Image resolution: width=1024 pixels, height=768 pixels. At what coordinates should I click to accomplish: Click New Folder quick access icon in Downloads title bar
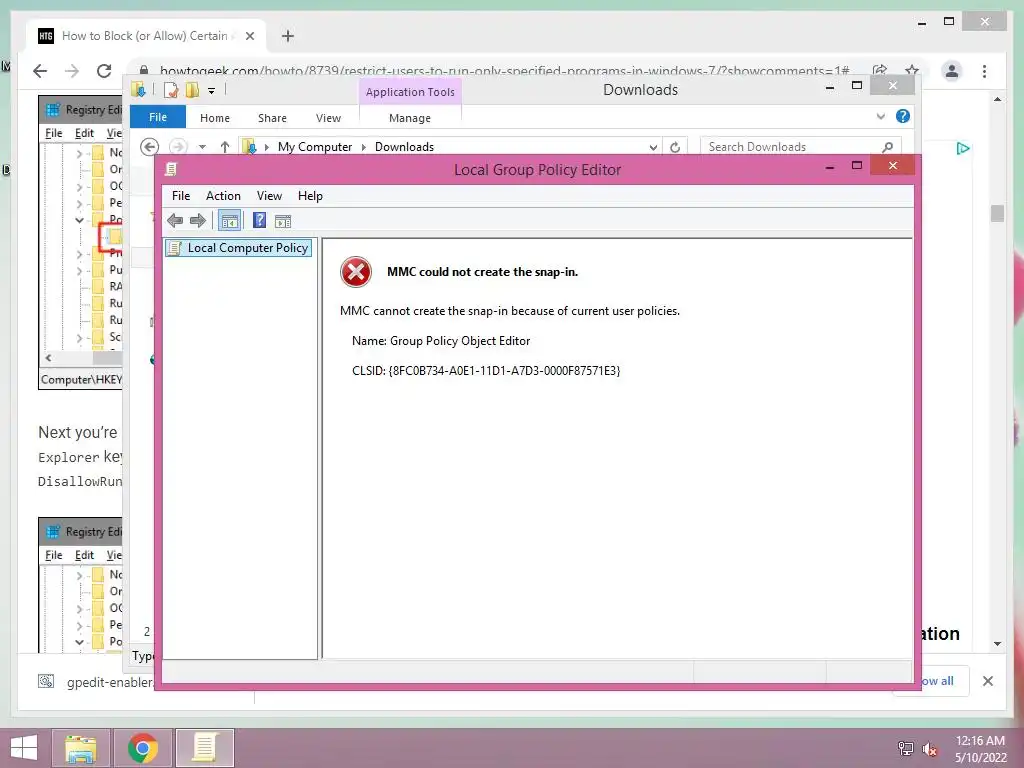(x=192, y=89)
